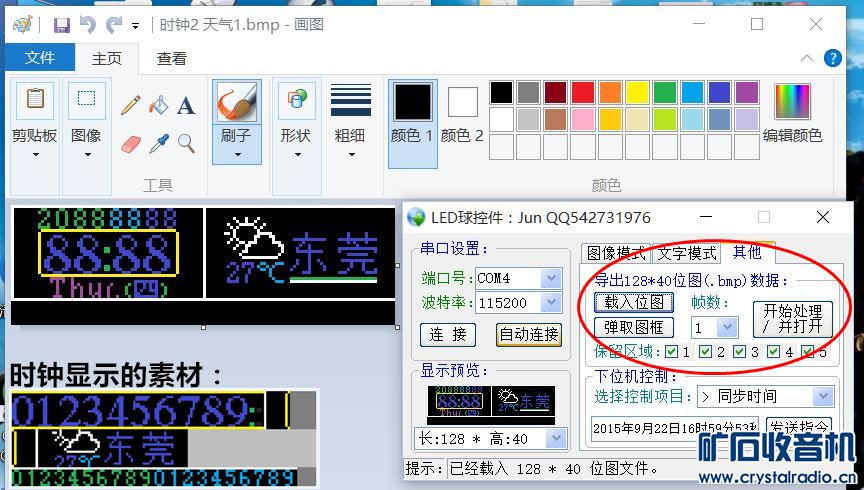Select the Fill bucket tool
Viewport: 864px width, 490px height.
pyautogui.click(x=158, y=104)
